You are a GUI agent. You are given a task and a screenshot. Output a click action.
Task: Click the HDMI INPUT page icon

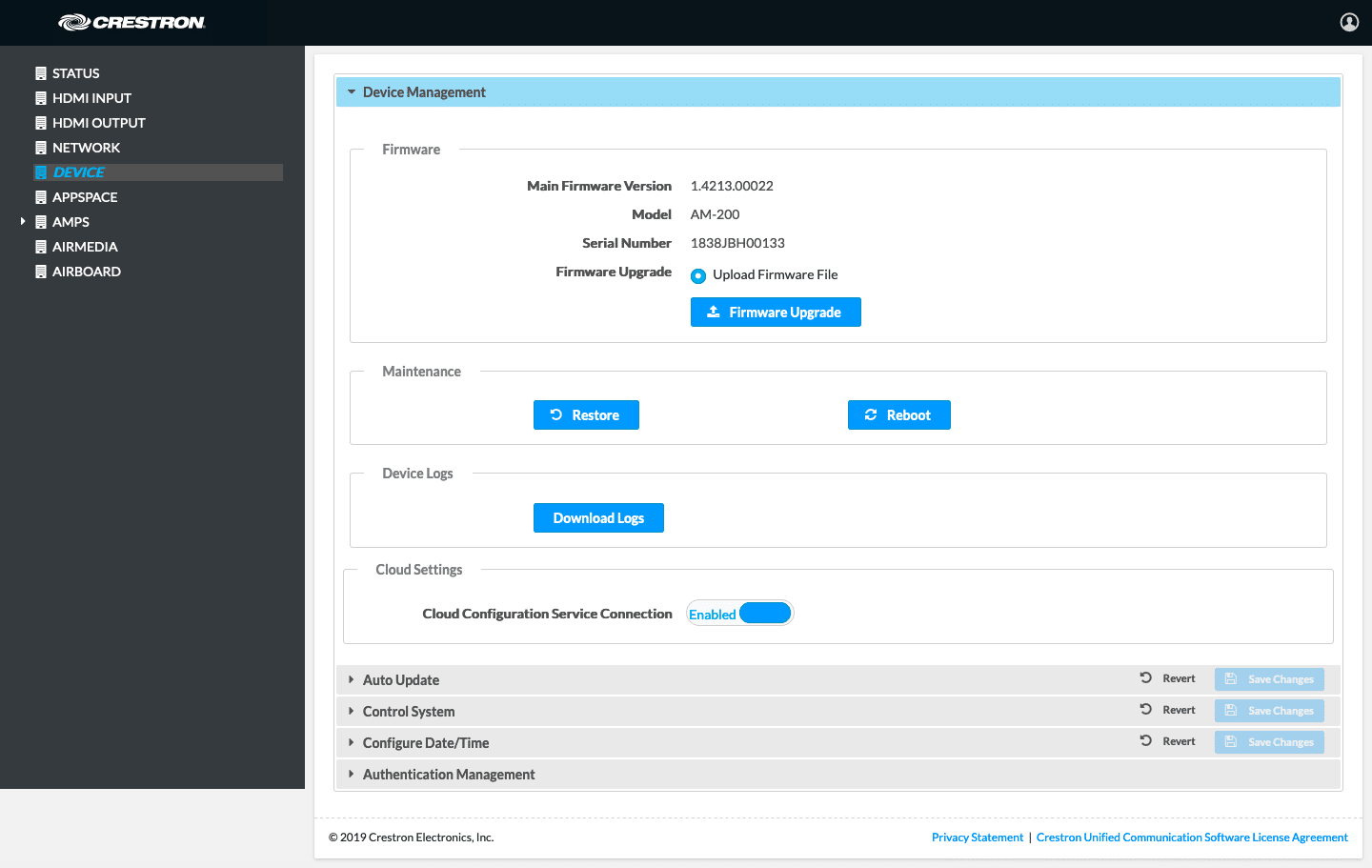click(41, 98)
